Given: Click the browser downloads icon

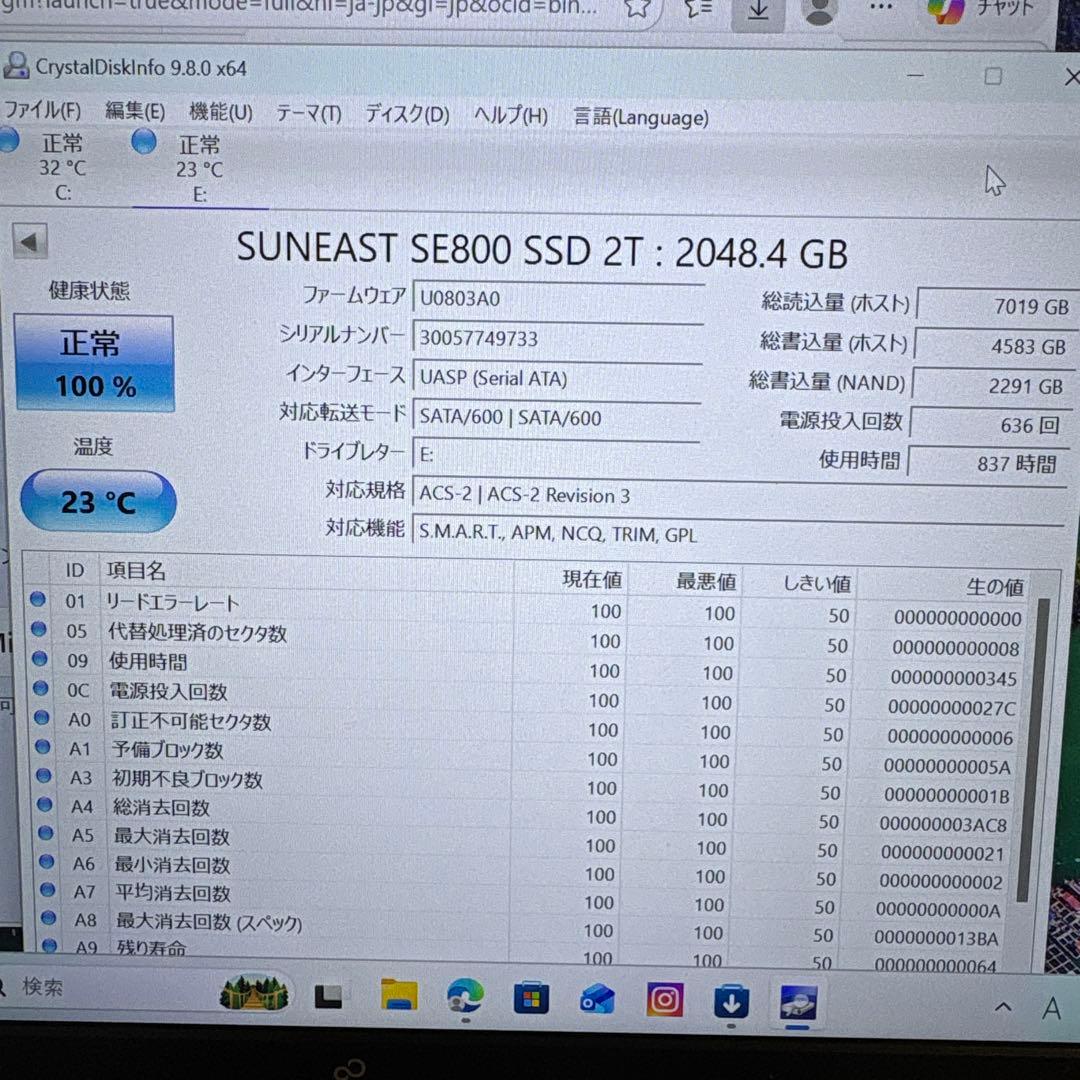Looking at the screenshot, I should (x=758, y=12).
